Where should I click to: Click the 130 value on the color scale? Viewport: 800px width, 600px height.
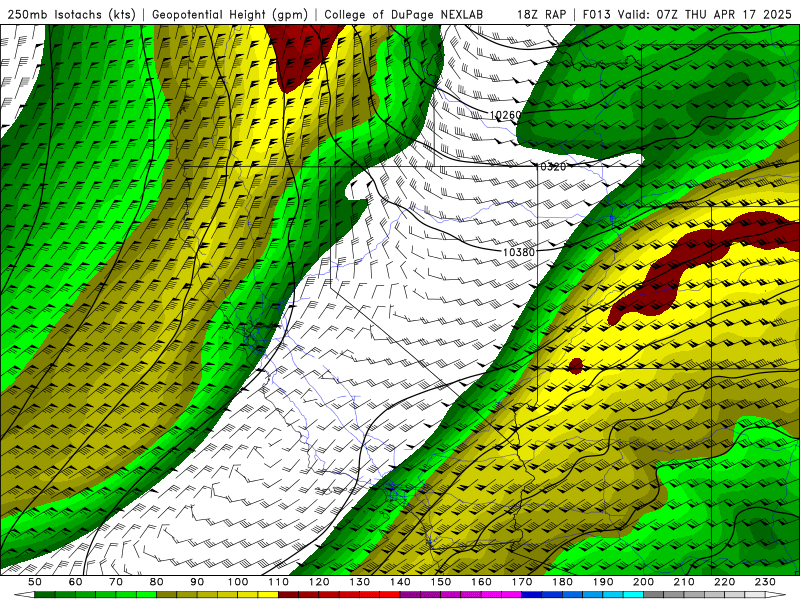(x=360, y=582)
